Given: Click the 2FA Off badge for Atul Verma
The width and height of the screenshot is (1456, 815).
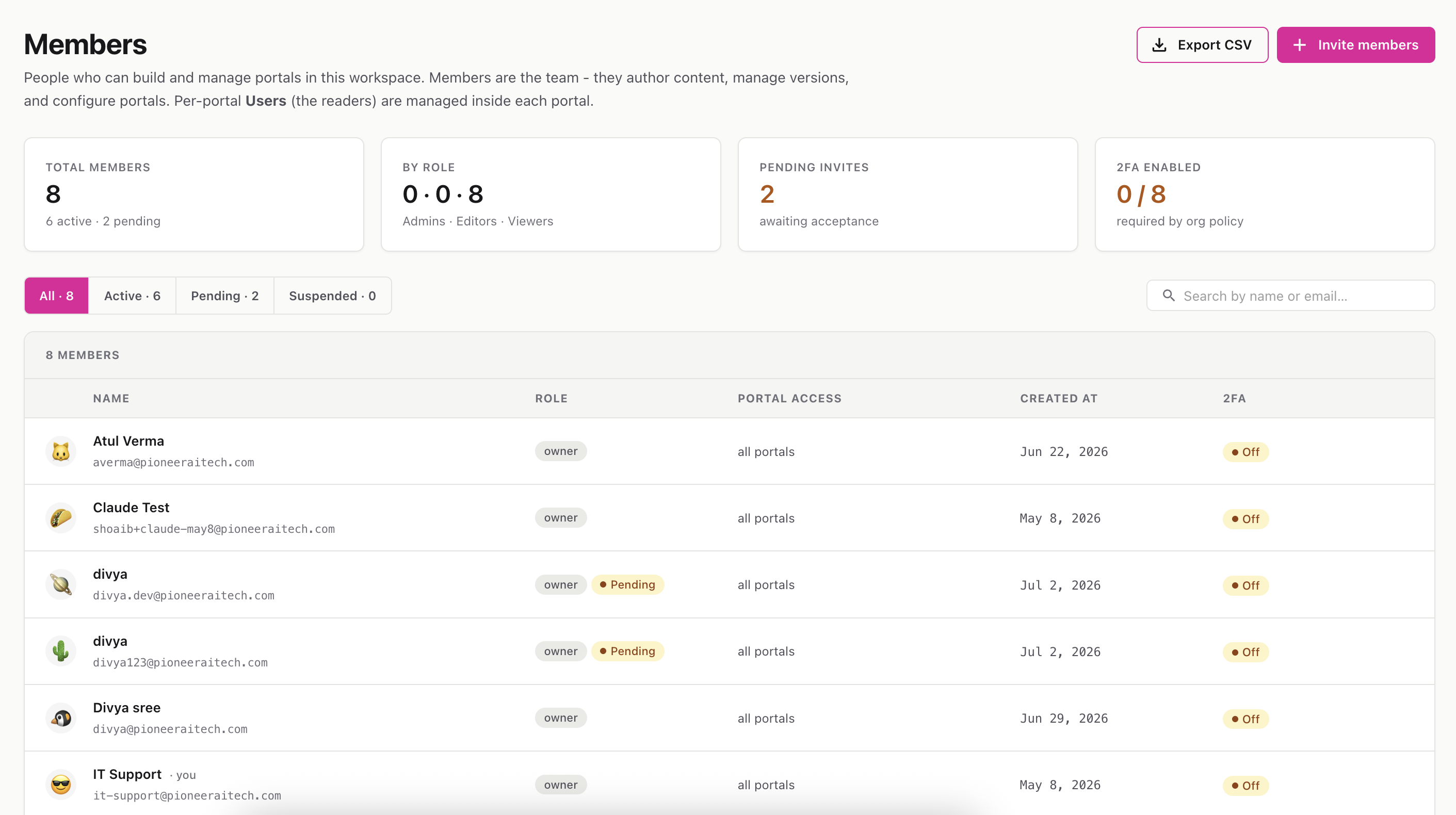Looking at the screenshot, I should click(1245, 452).
